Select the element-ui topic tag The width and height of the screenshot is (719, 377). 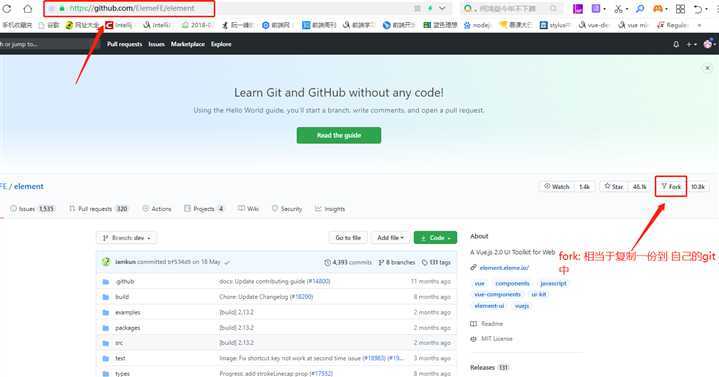coord(489,306)
